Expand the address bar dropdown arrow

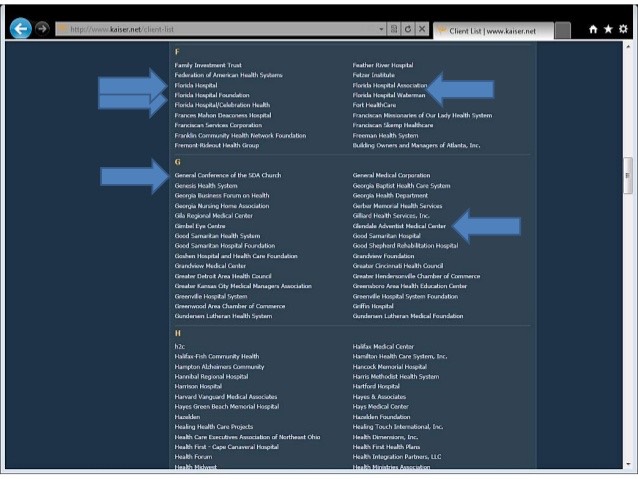(381, 29)
